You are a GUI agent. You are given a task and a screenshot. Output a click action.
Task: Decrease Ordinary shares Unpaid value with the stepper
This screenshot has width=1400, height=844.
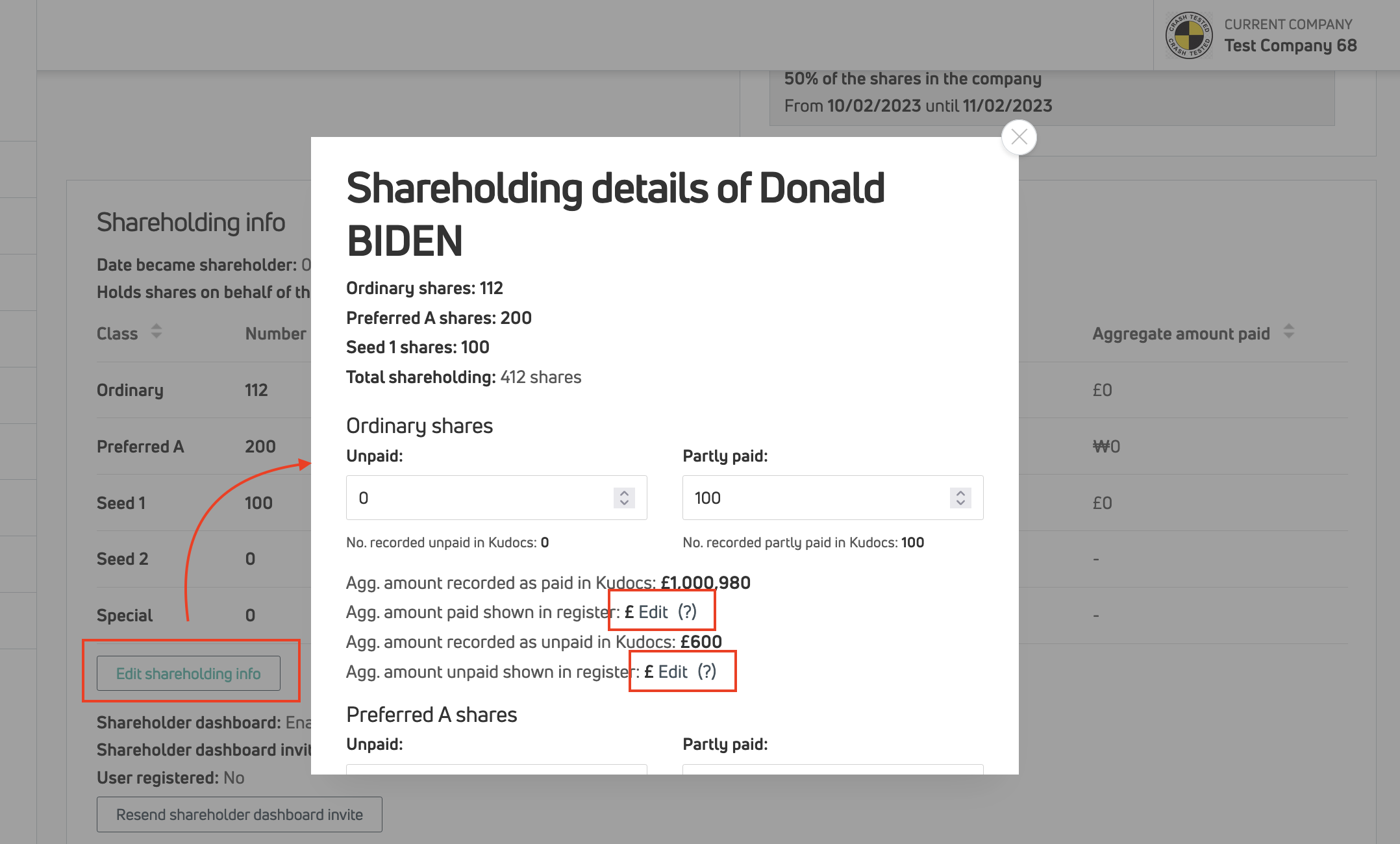click(624, 503)
